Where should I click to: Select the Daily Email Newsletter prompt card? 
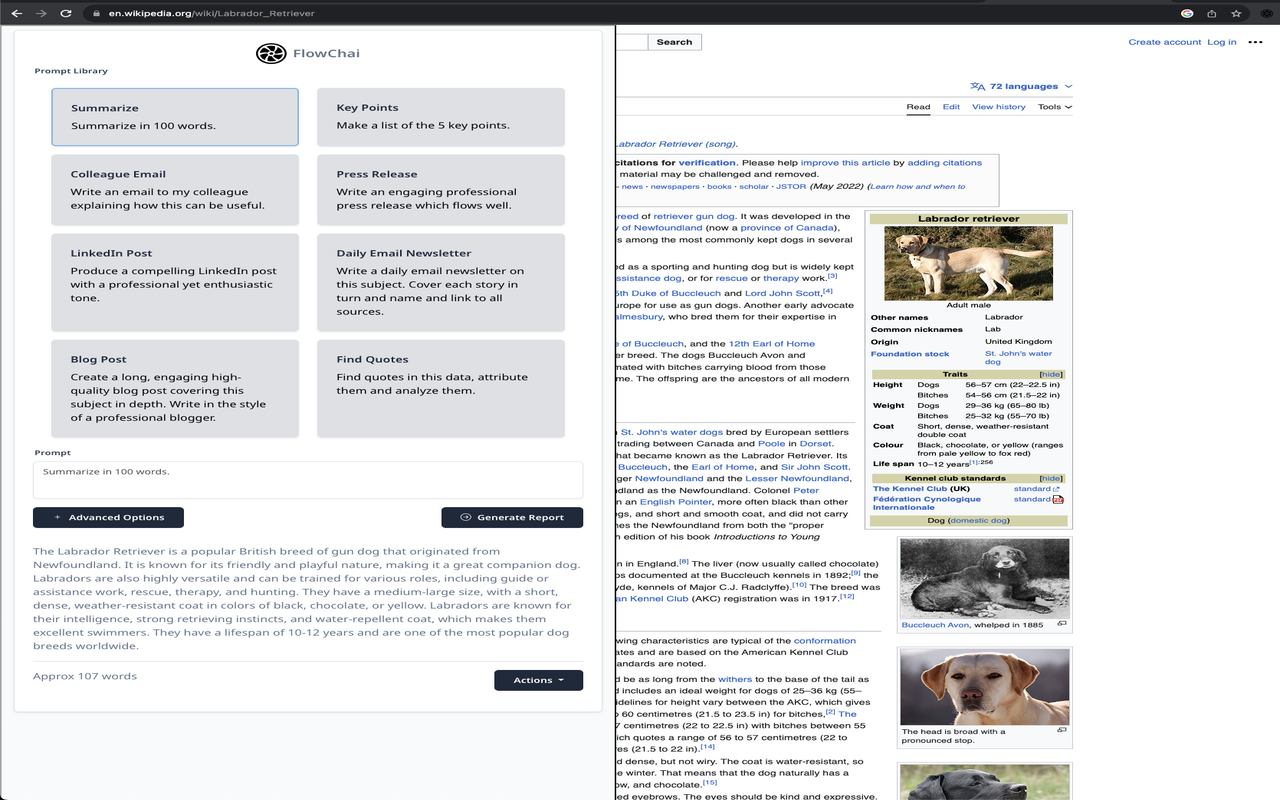(x=441, y=282)
